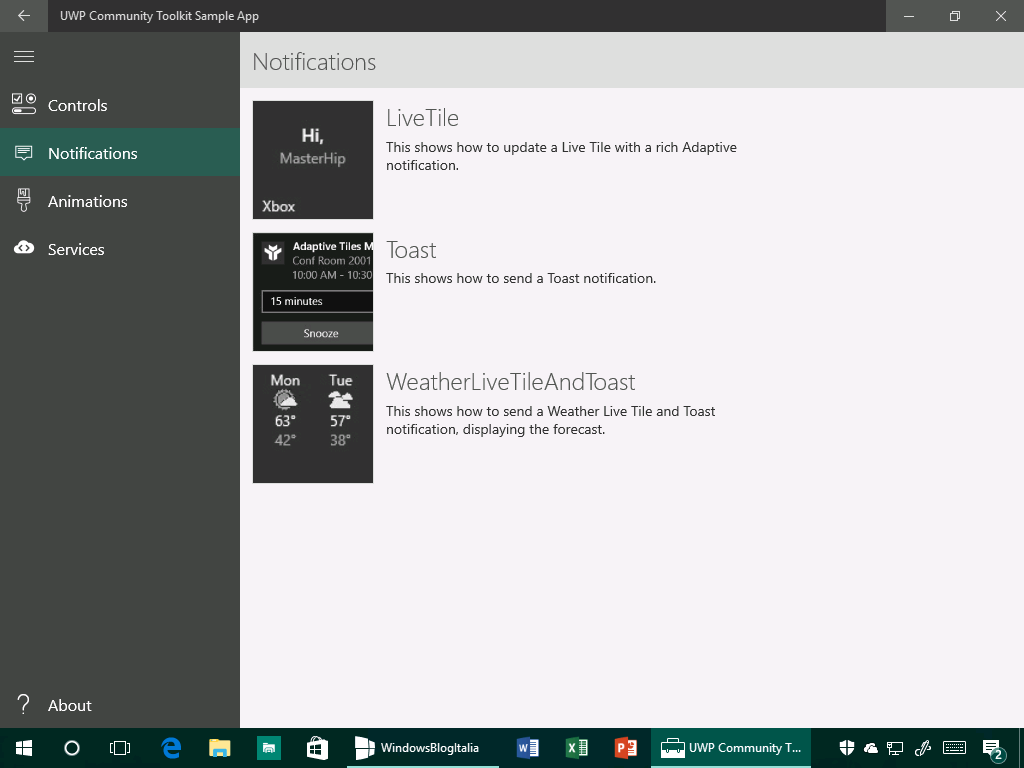Viewport: 1024px width, 768px height.
Task: Open OneDrive cloud tray icon
Action: tap(871, 748)
